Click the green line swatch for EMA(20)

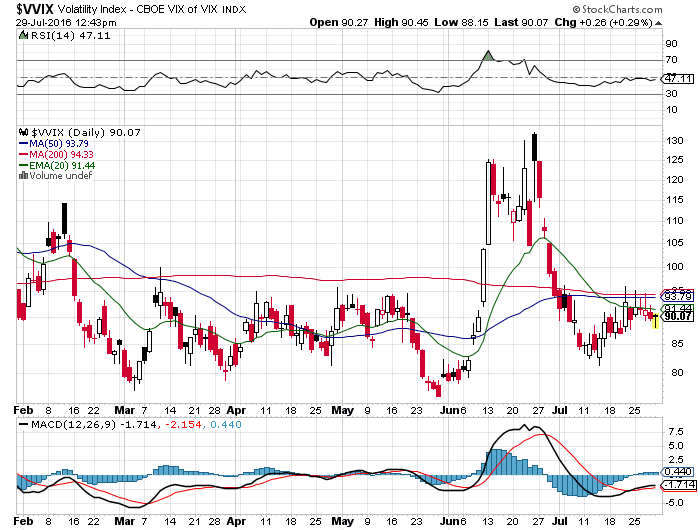pyautogui.click(x=23, y=166)
